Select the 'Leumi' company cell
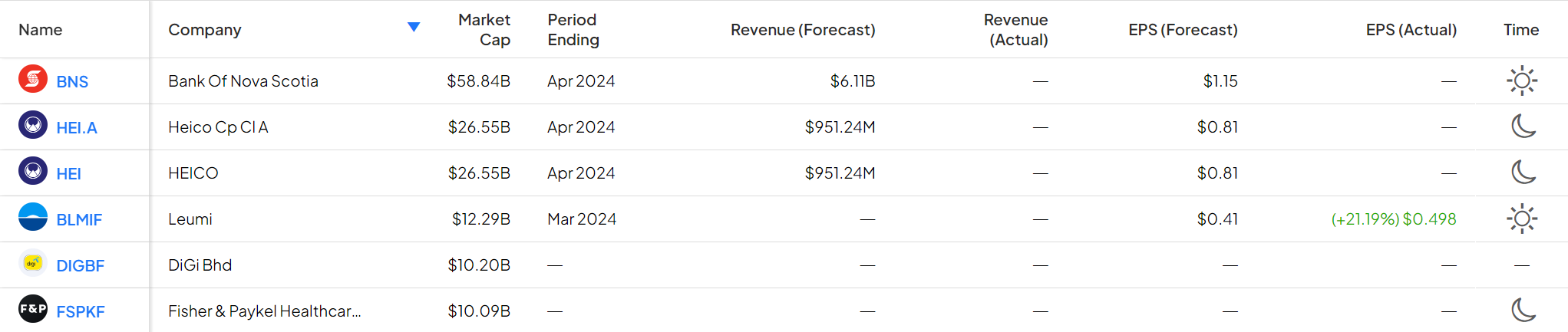1568x332 pixels. click(190, 219)
